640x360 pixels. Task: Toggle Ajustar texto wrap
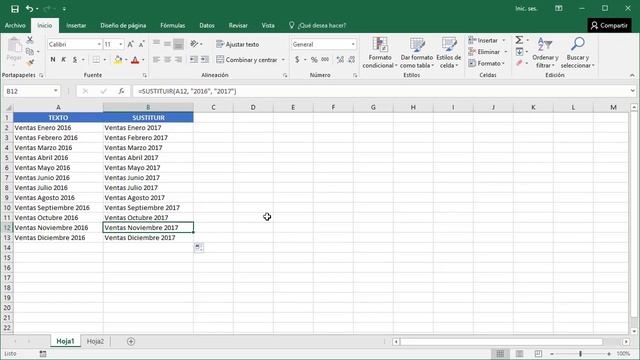coord(237,44)
